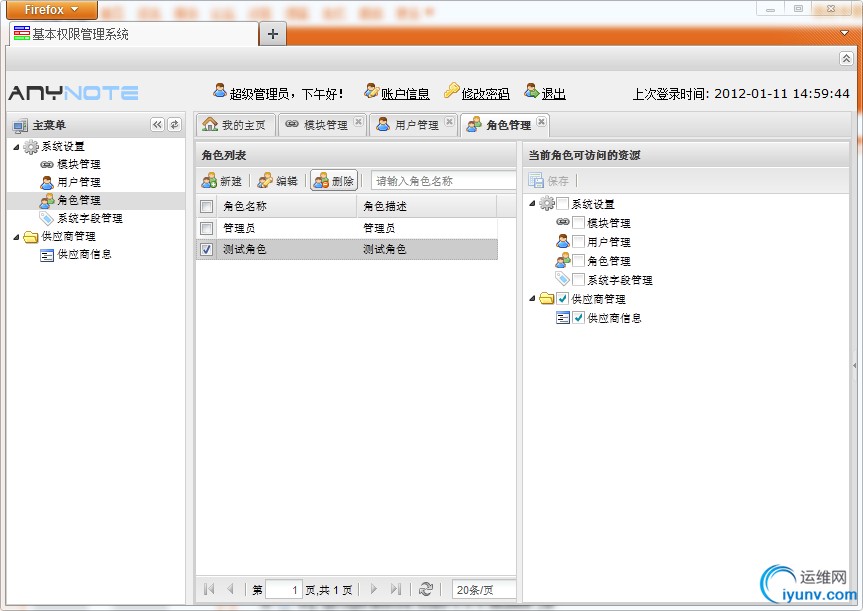Open the 修改密码 link
The image size is (863, 611).
point(485,94)
